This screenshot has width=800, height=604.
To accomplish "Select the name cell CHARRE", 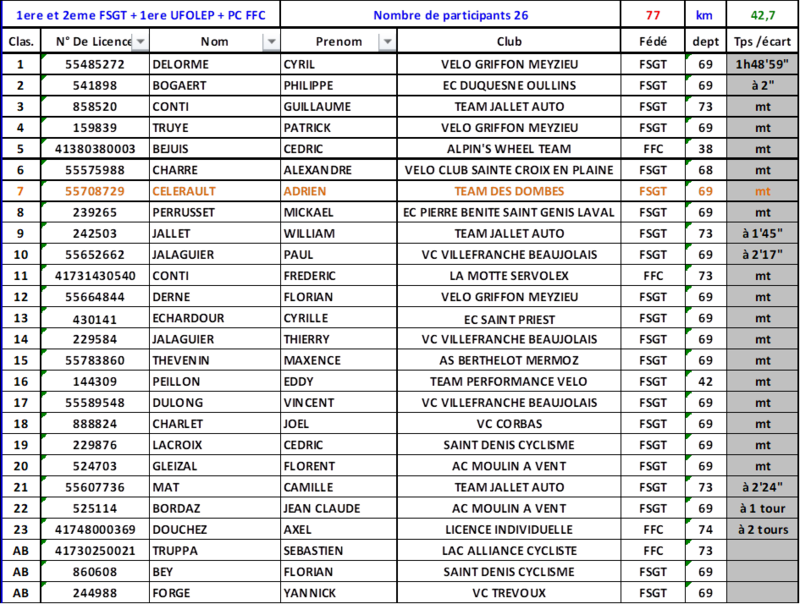I will click(215, 170).
